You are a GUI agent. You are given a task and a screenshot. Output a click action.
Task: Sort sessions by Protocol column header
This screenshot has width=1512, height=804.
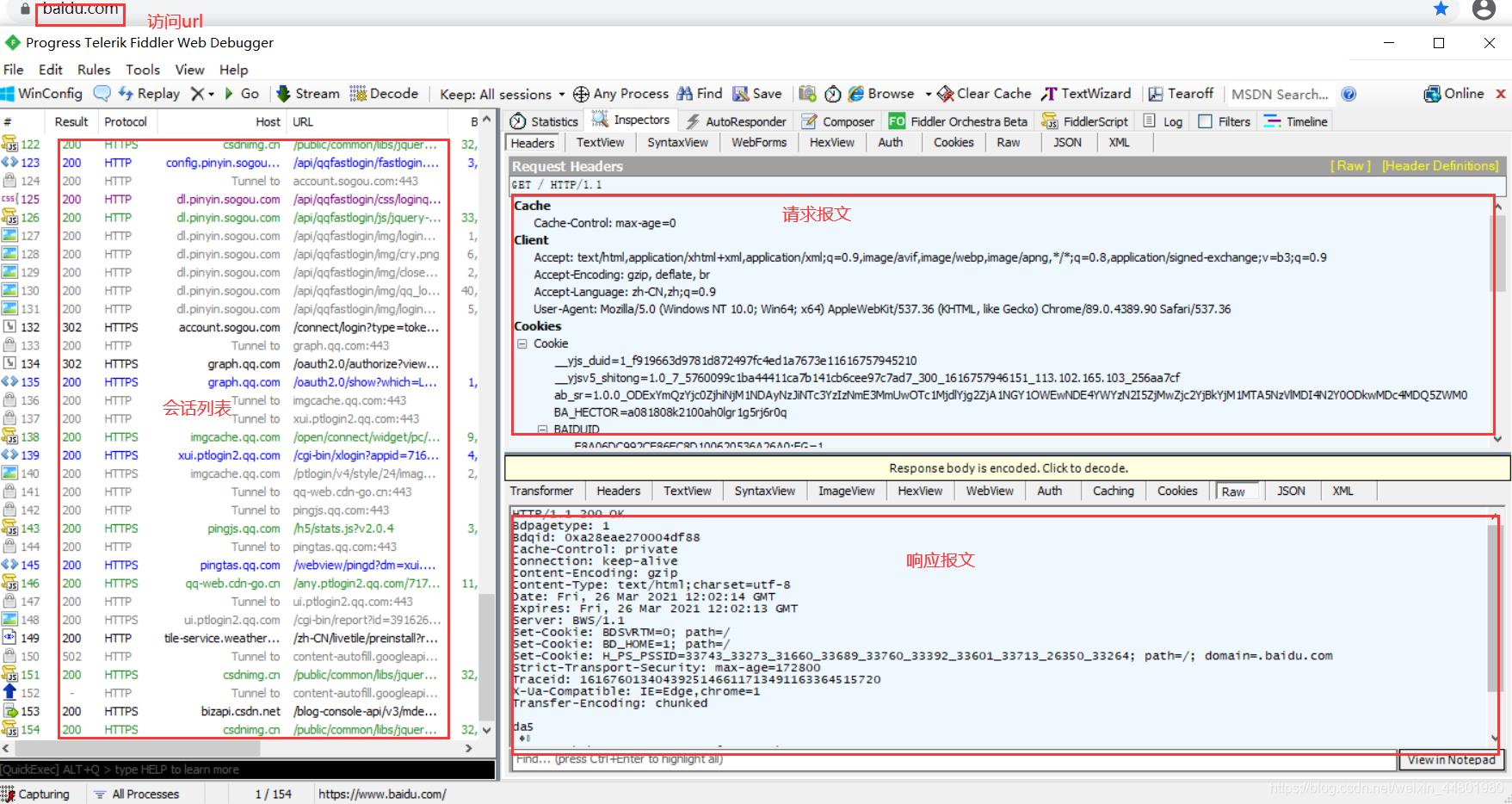[x=126, y=122]
